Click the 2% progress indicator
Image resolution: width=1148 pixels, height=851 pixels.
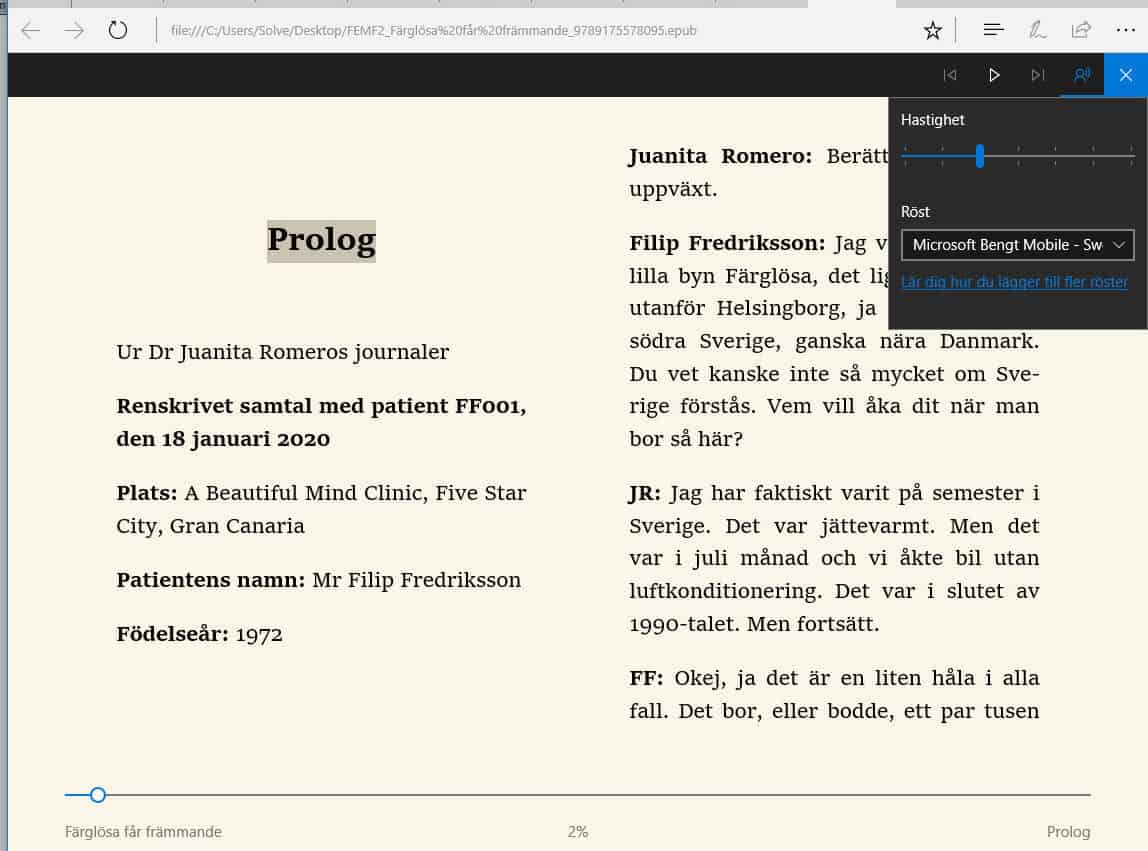point(578,832)
